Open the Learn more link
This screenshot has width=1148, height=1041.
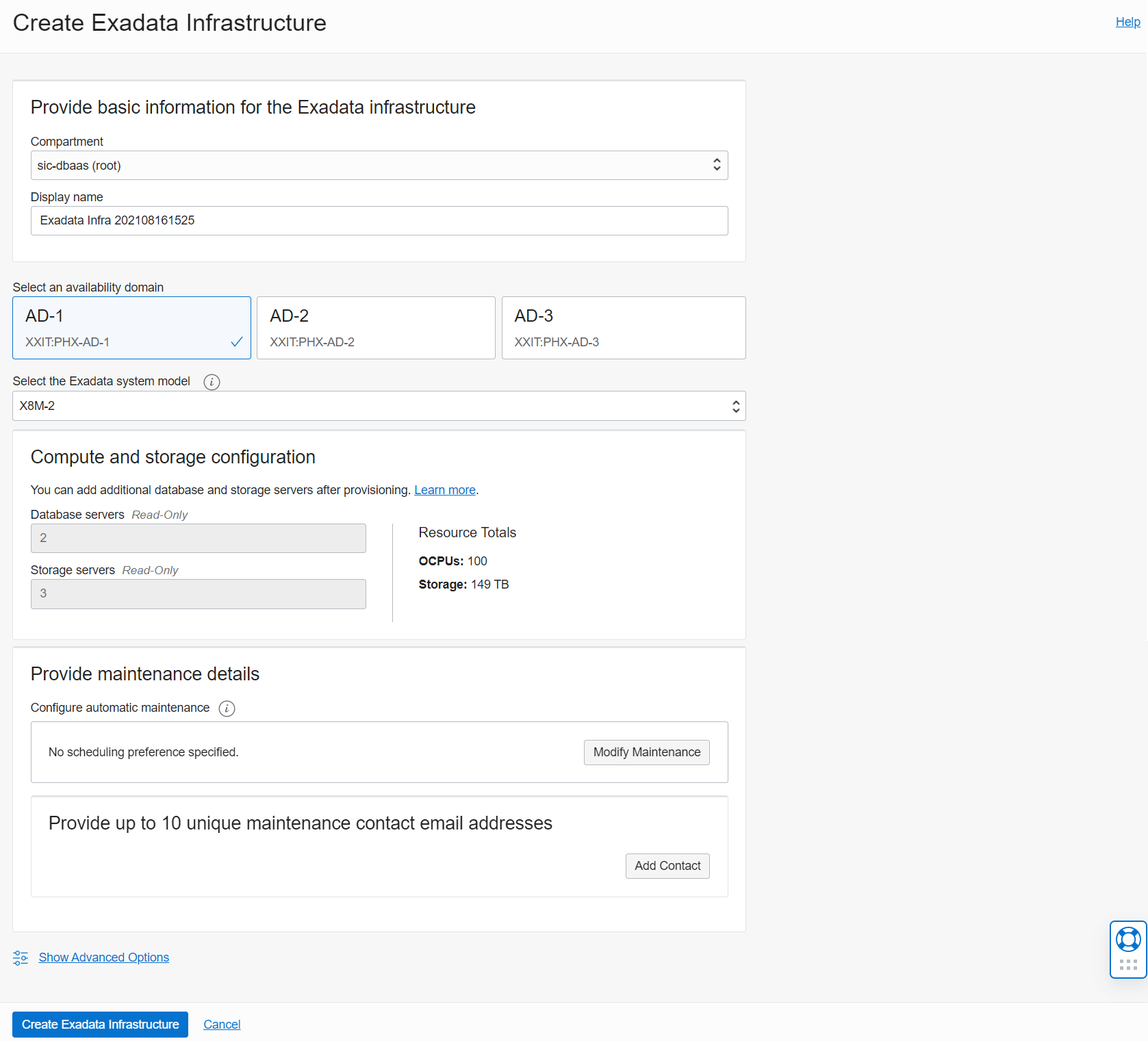pyautogui.click(x=444, y=490)
